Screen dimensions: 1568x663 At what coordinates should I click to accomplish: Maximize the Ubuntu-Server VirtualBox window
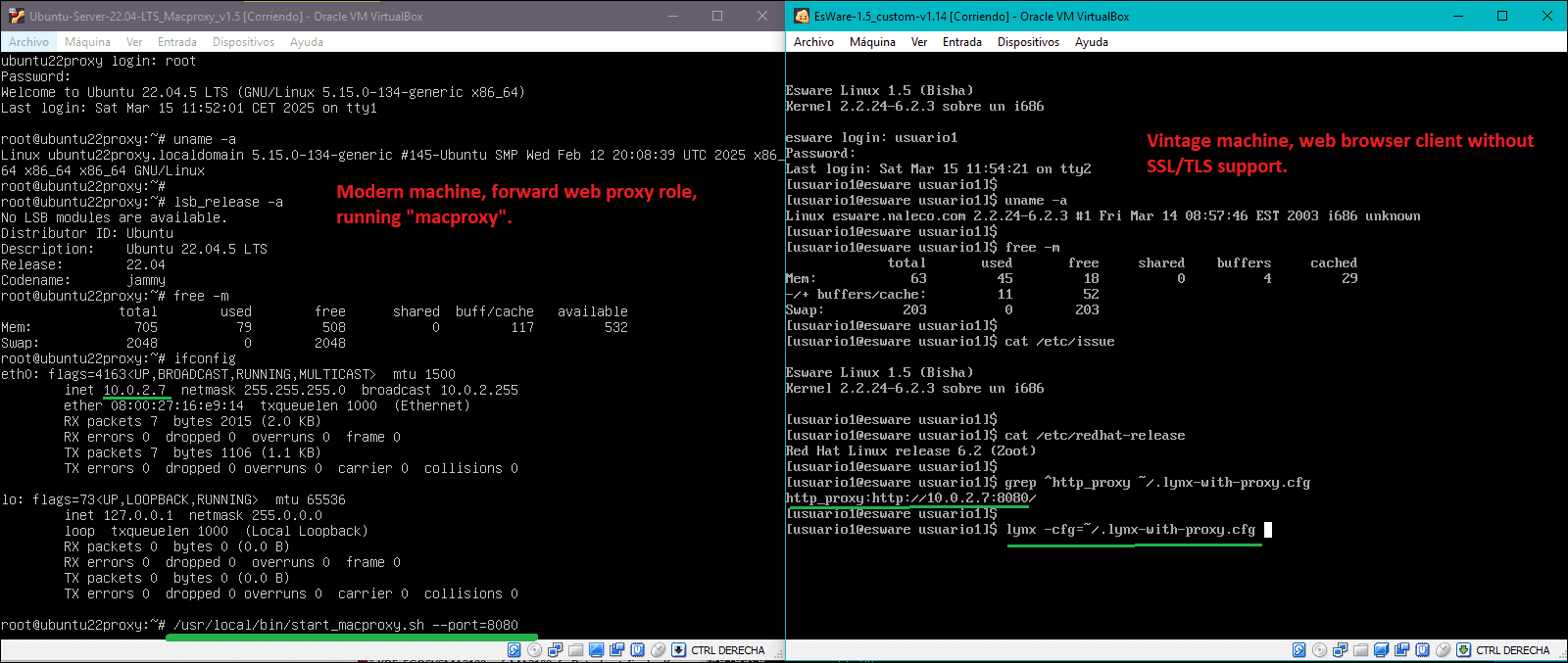[x=717, y=16]
